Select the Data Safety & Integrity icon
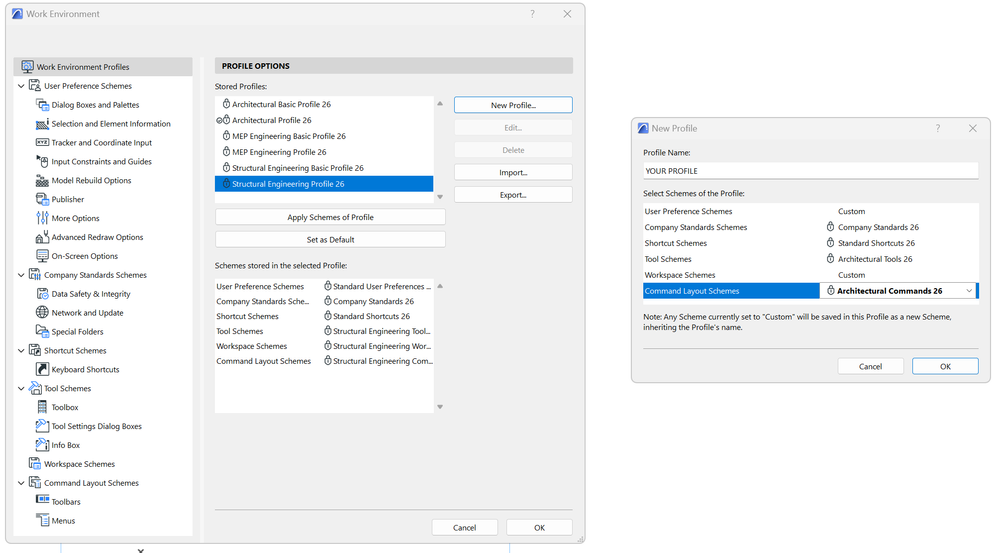 pyautogui.click(x=42, y=294)
